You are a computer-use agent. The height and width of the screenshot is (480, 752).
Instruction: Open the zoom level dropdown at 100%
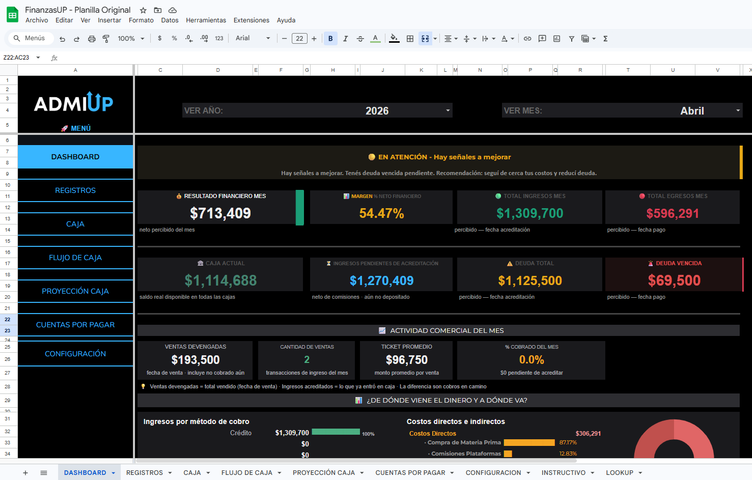(130, 38)
